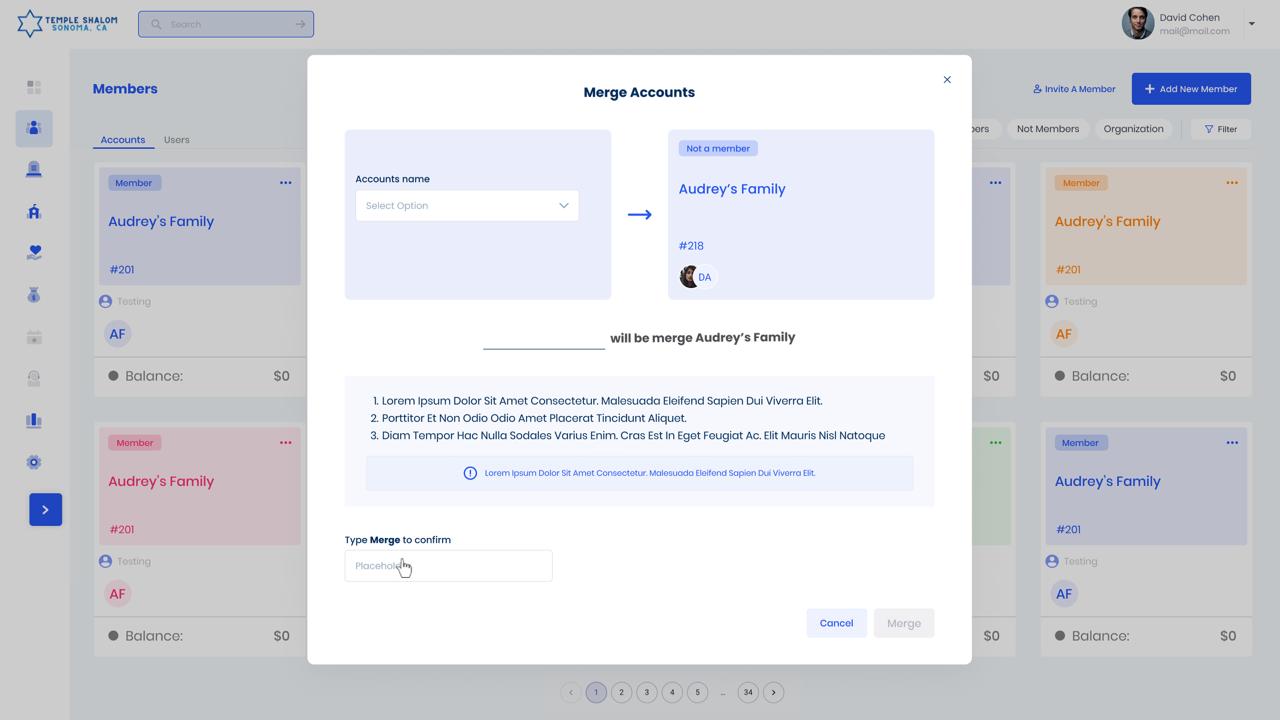The width and height of the screenshot is (1280, 720).
Task: Switch to the Accounts tab
Action: pos(123,140)
